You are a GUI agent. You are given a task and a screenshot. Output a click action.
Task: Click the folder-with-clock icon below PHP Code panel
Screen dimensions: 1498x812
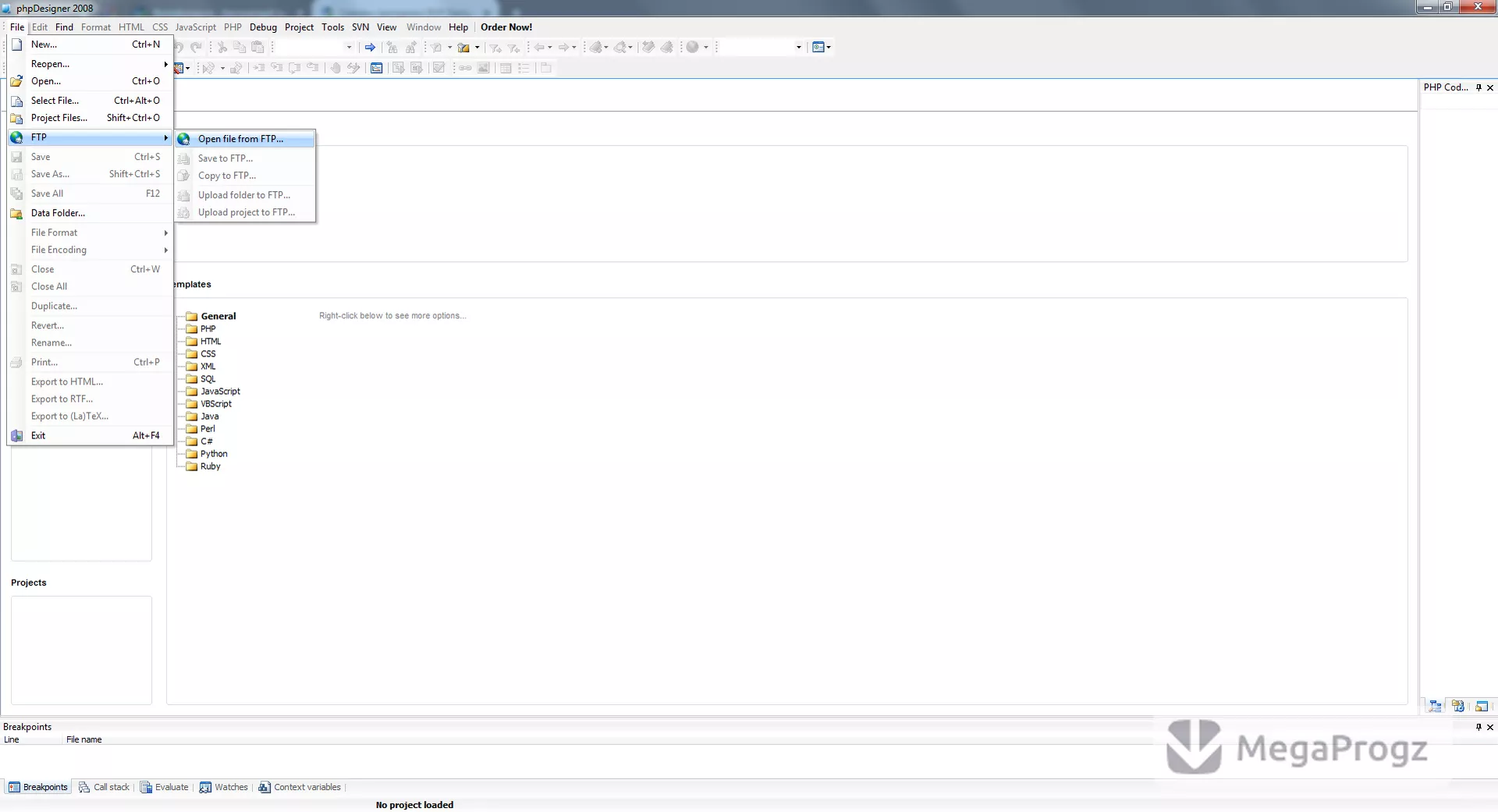point(1458,706)
